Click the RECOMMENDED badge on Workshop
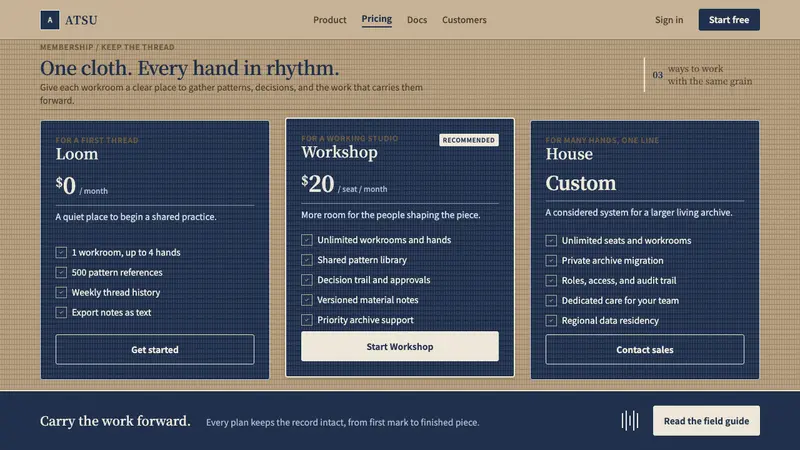 point(468,140)
